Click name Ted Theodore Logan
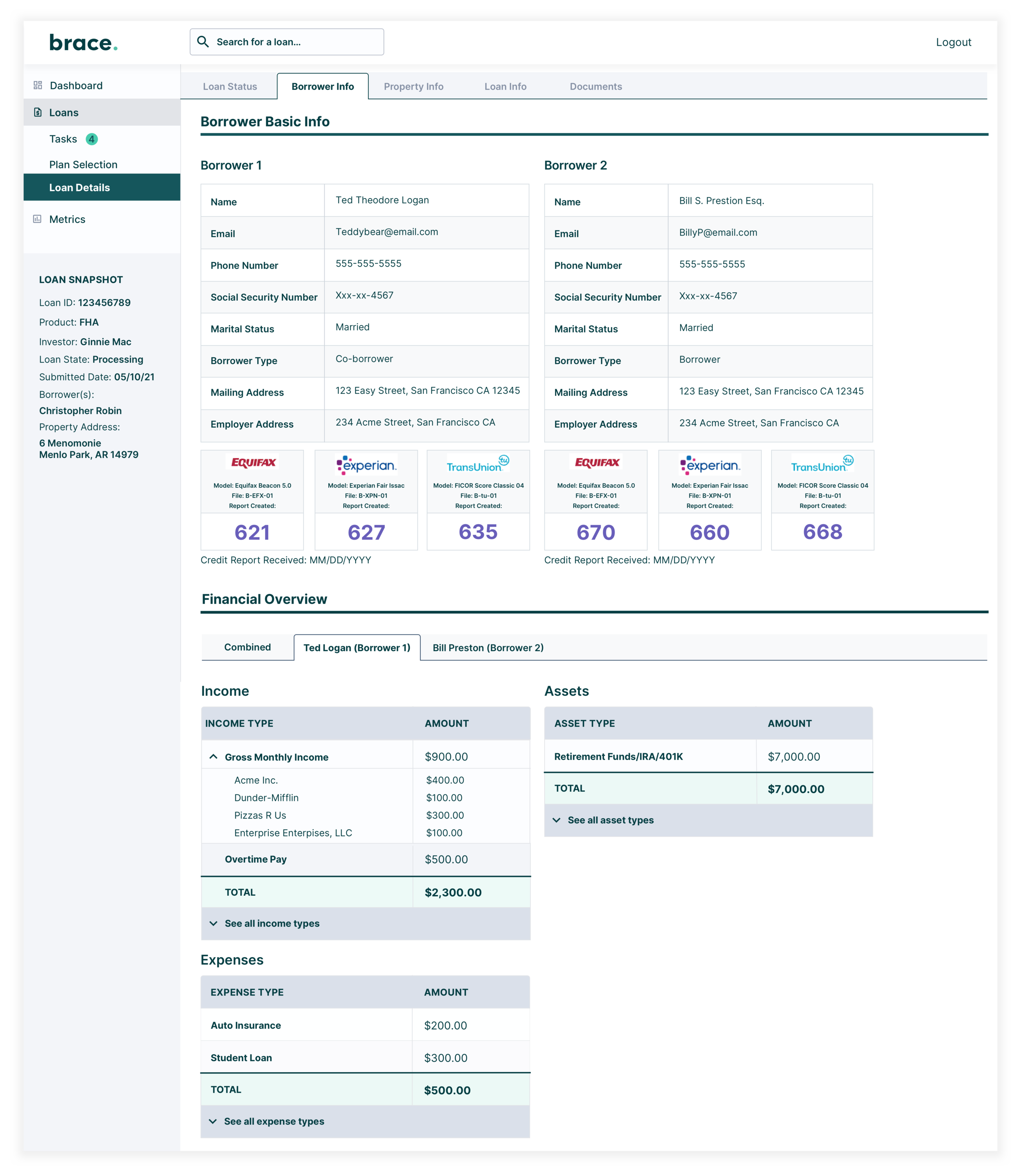Viewport: 1021px width, 1176px height. tap(382, 200)
